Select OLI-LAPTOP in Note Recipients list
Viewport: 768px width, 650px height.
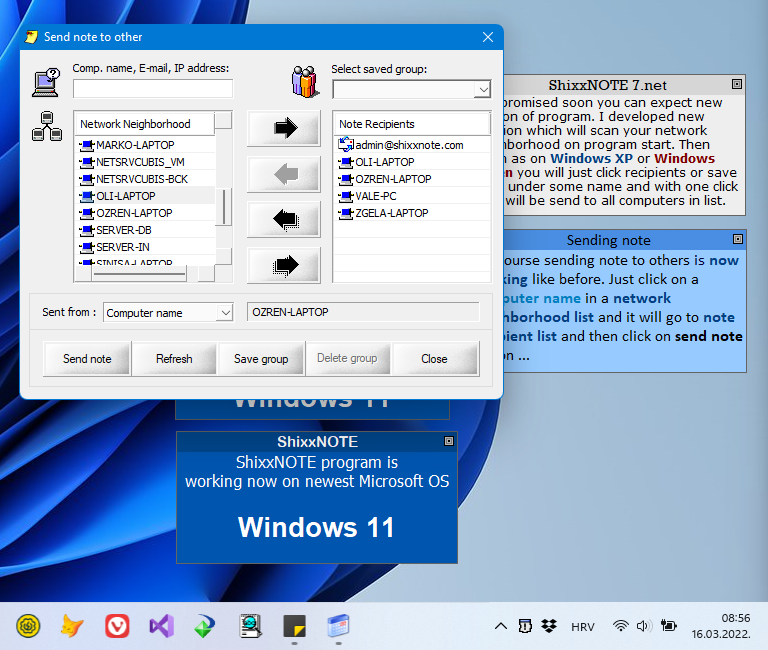[412, 162]
